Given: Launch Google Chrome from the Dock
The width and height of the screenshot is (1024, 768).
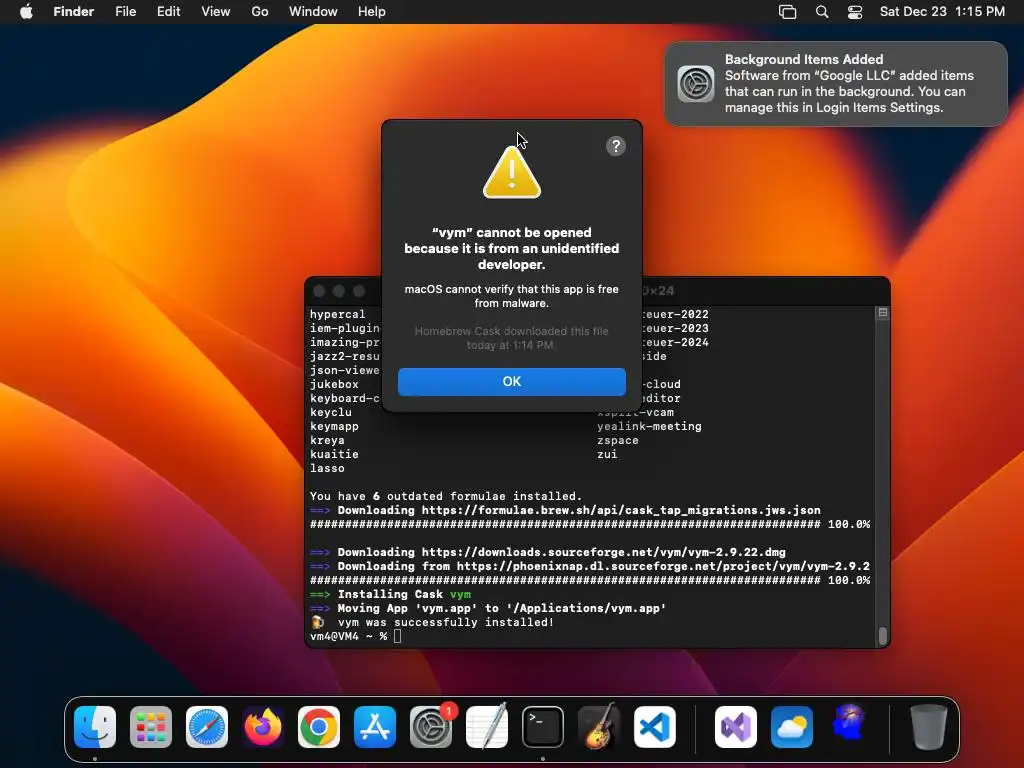Looking at the screenshot, I should coord(319,726).
